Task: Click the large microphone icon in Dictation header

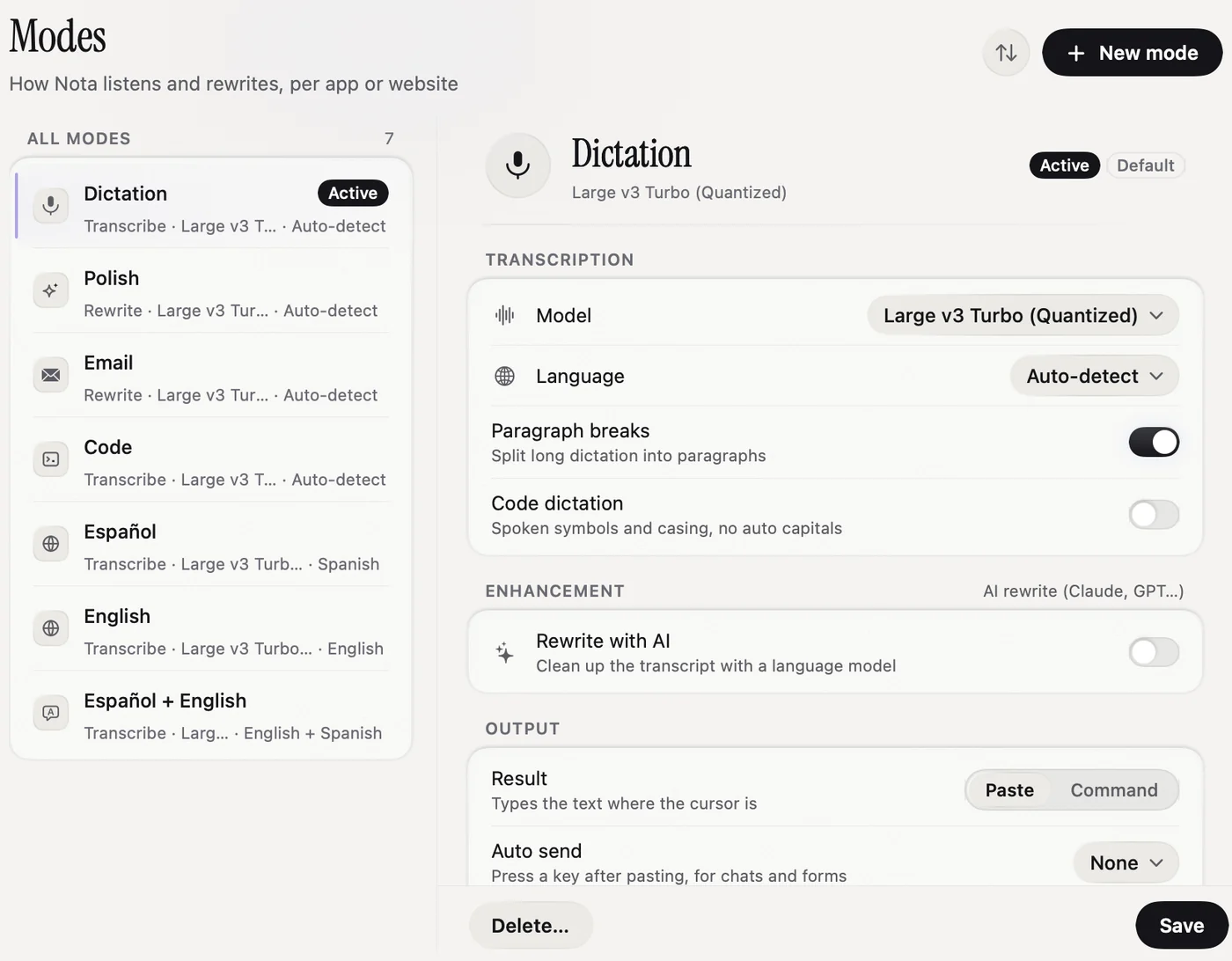Action: [518, 165]
